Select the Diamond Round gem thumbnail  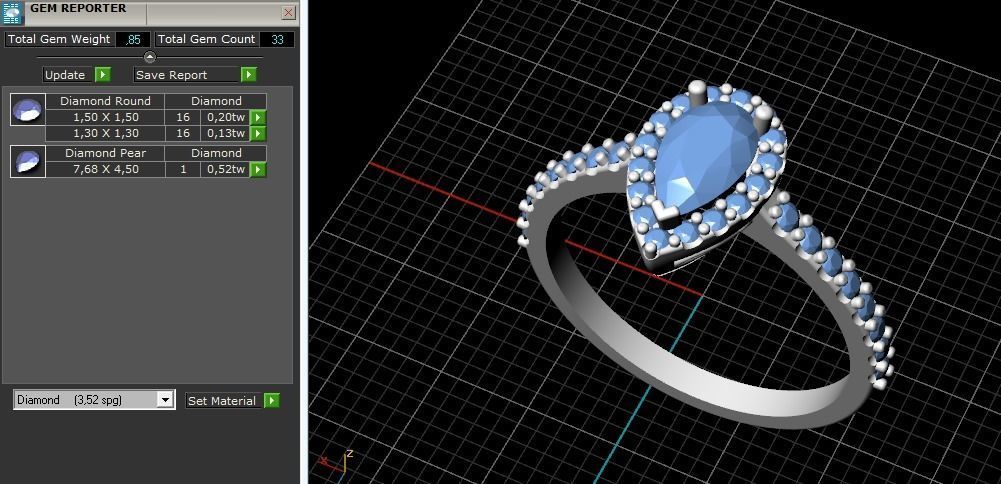[28, 109]
